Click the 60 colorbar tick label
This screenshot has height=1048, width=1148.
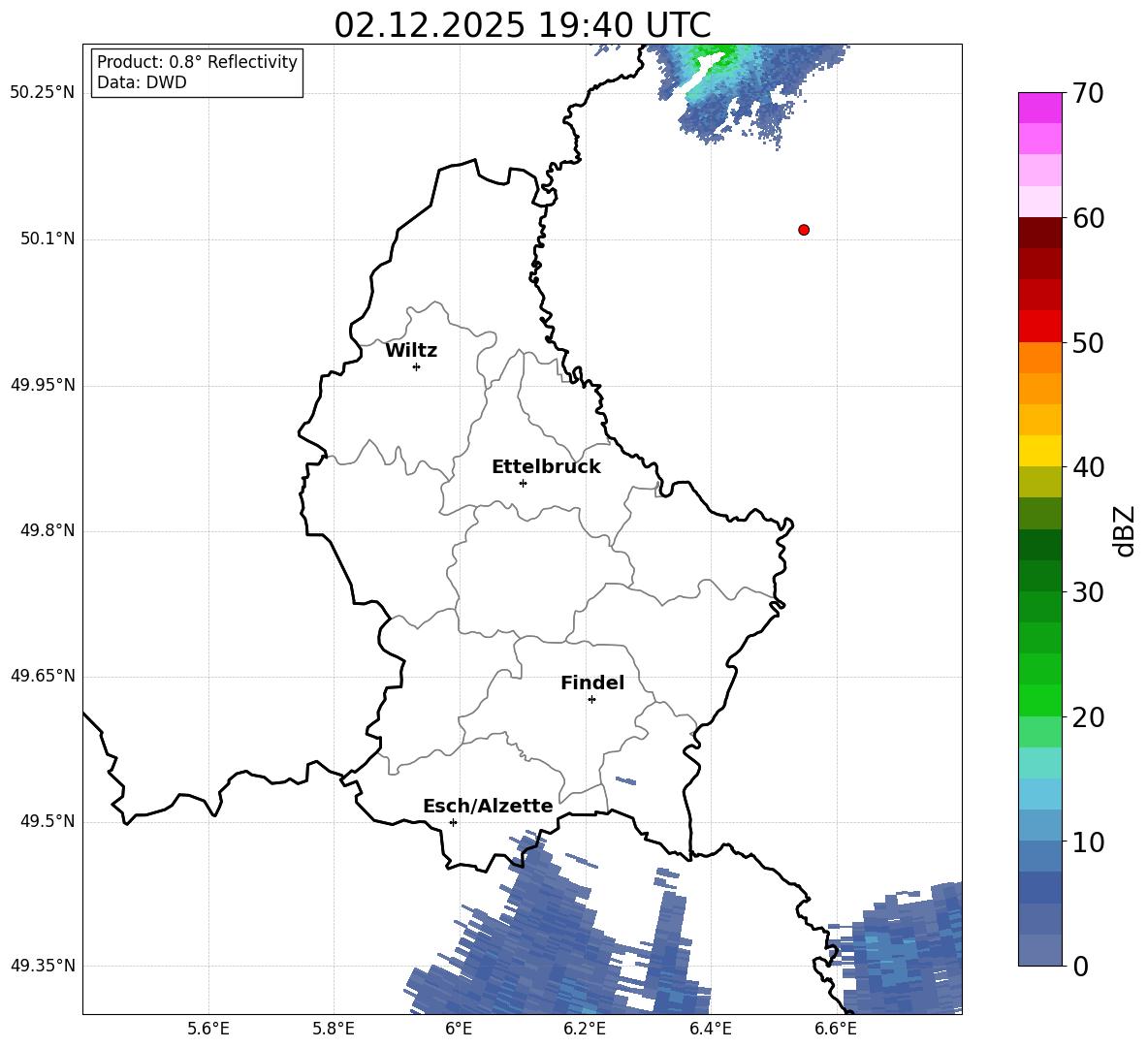click(1088, 218)
